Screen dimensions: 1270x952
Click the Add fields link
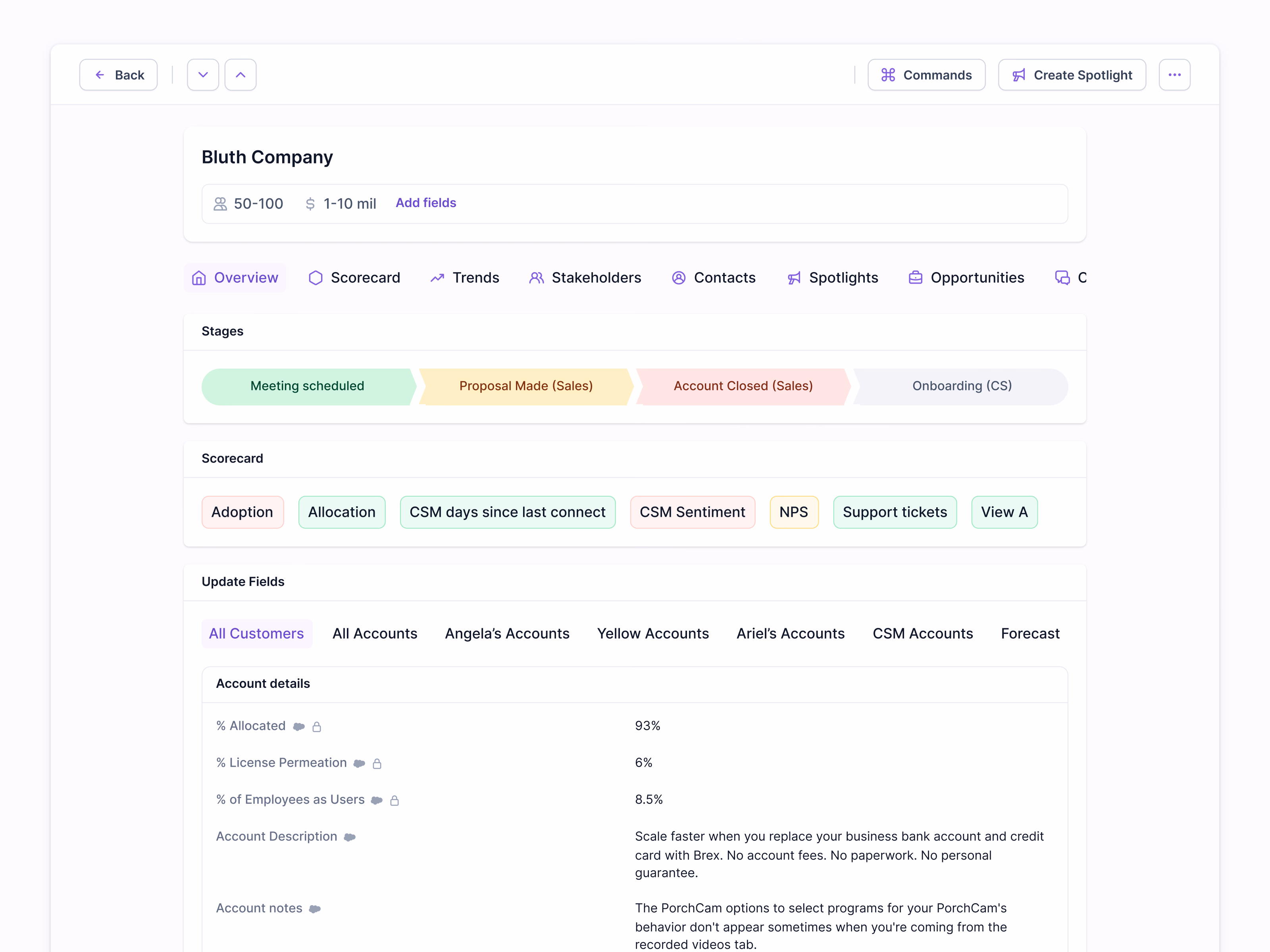[425, 203]
